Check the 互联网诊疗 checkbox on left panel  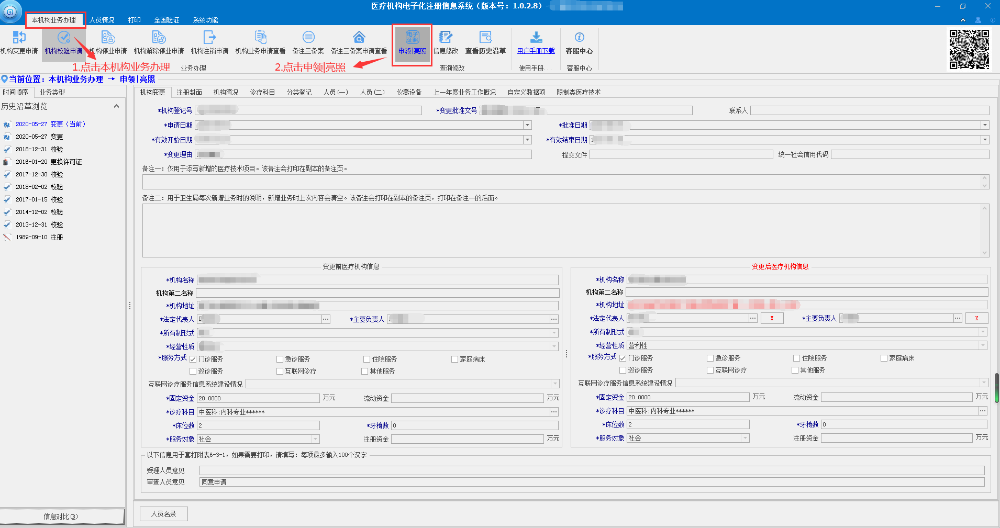click(280, 369)
